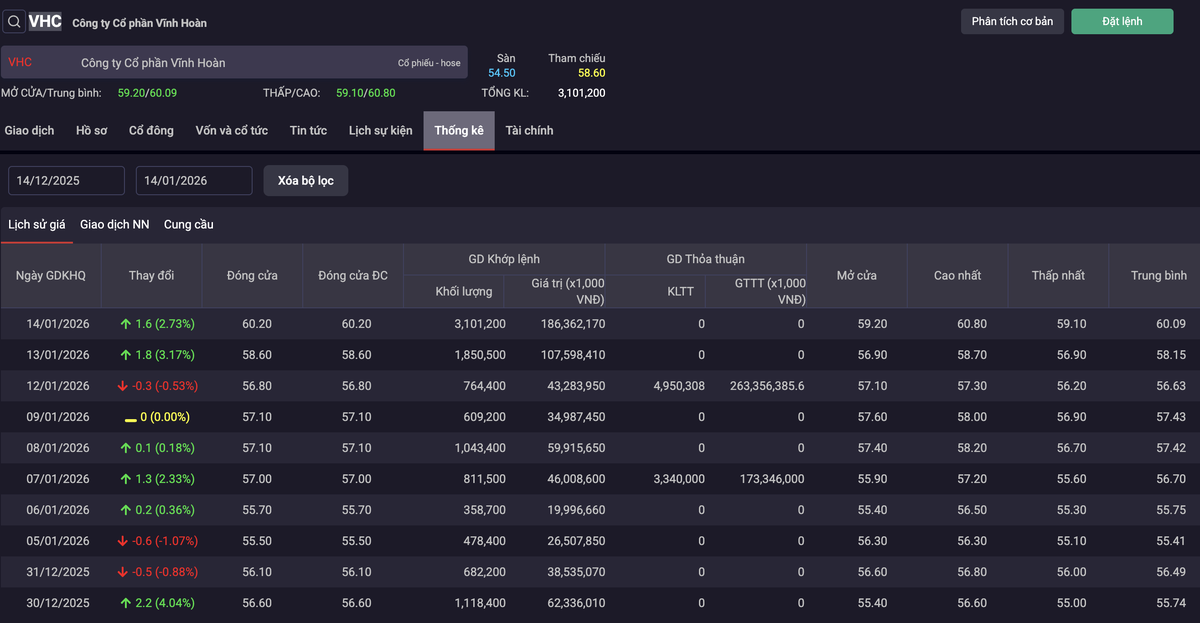This screenshot has height=623, width=1200.
Task: Open the Hồ sơ tab
Action: [91, 131]
